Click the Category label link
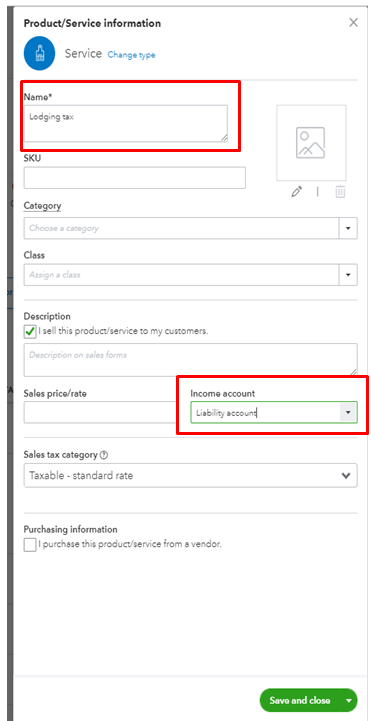The height and width of the screenshot is (721, 371). pos(42,206)
